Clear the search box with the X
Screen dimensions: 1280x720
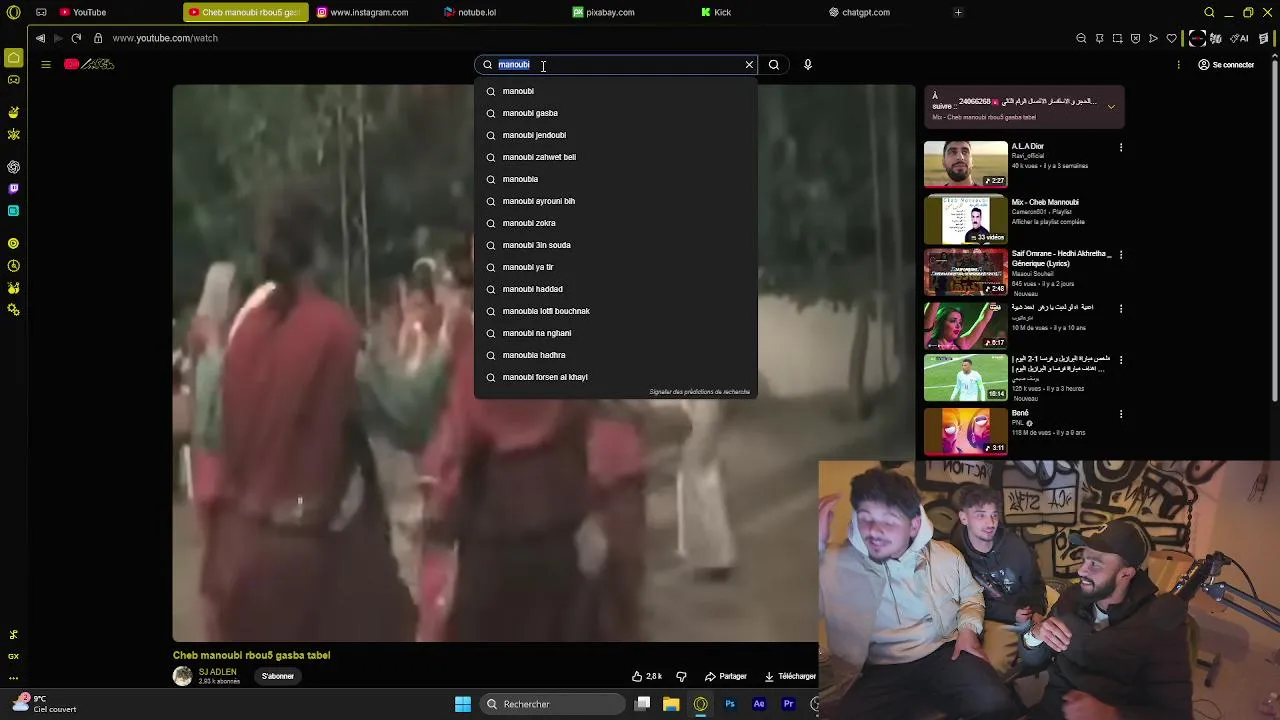point(749,65)
